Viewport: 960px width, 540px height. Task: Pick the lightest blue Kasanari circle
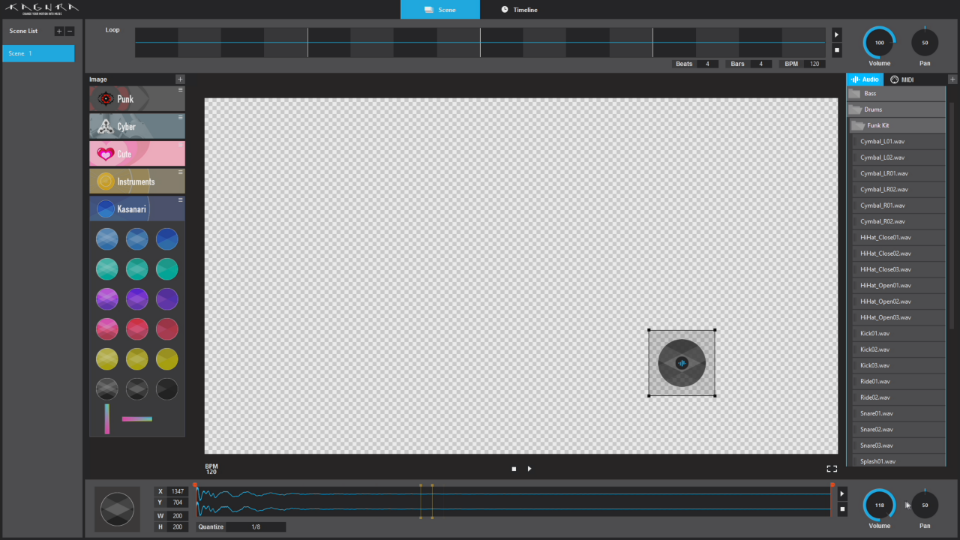tap(107, 239)
